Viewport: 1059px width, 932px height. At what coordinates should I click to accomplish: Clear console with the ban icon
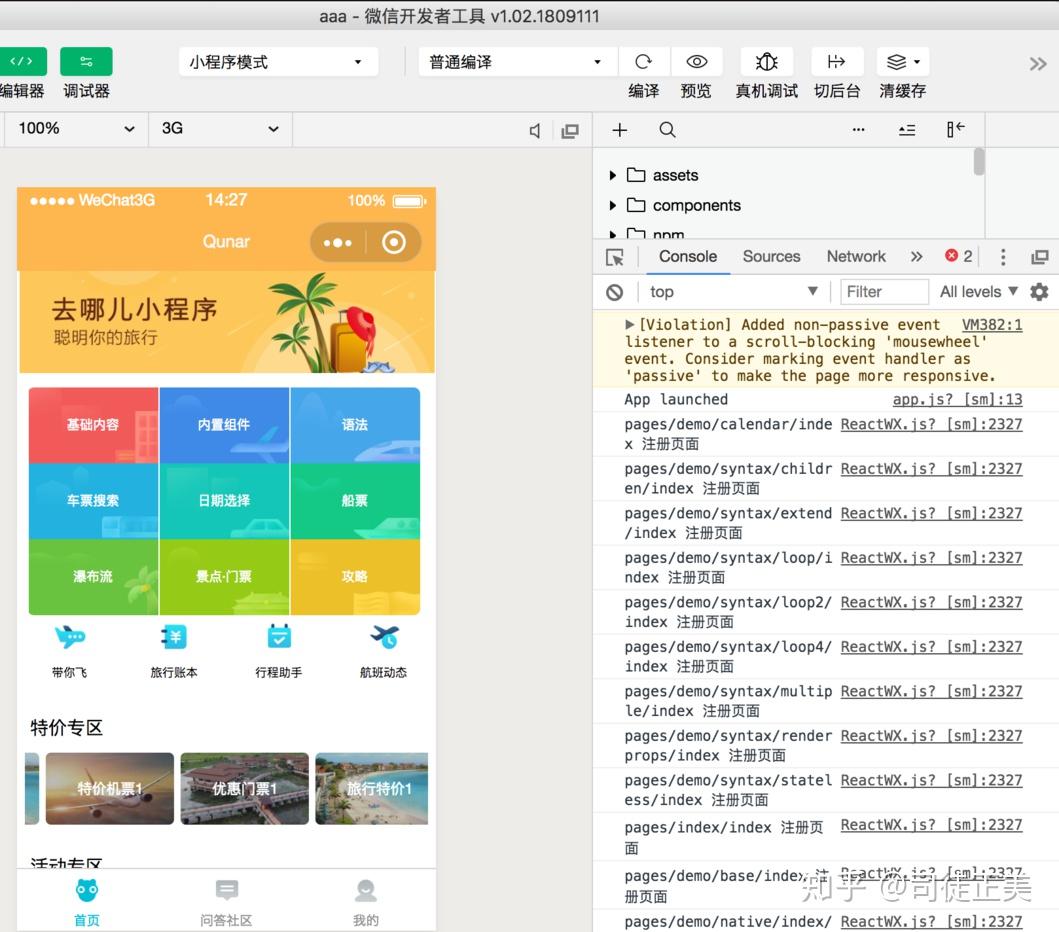tap(615, 292)
